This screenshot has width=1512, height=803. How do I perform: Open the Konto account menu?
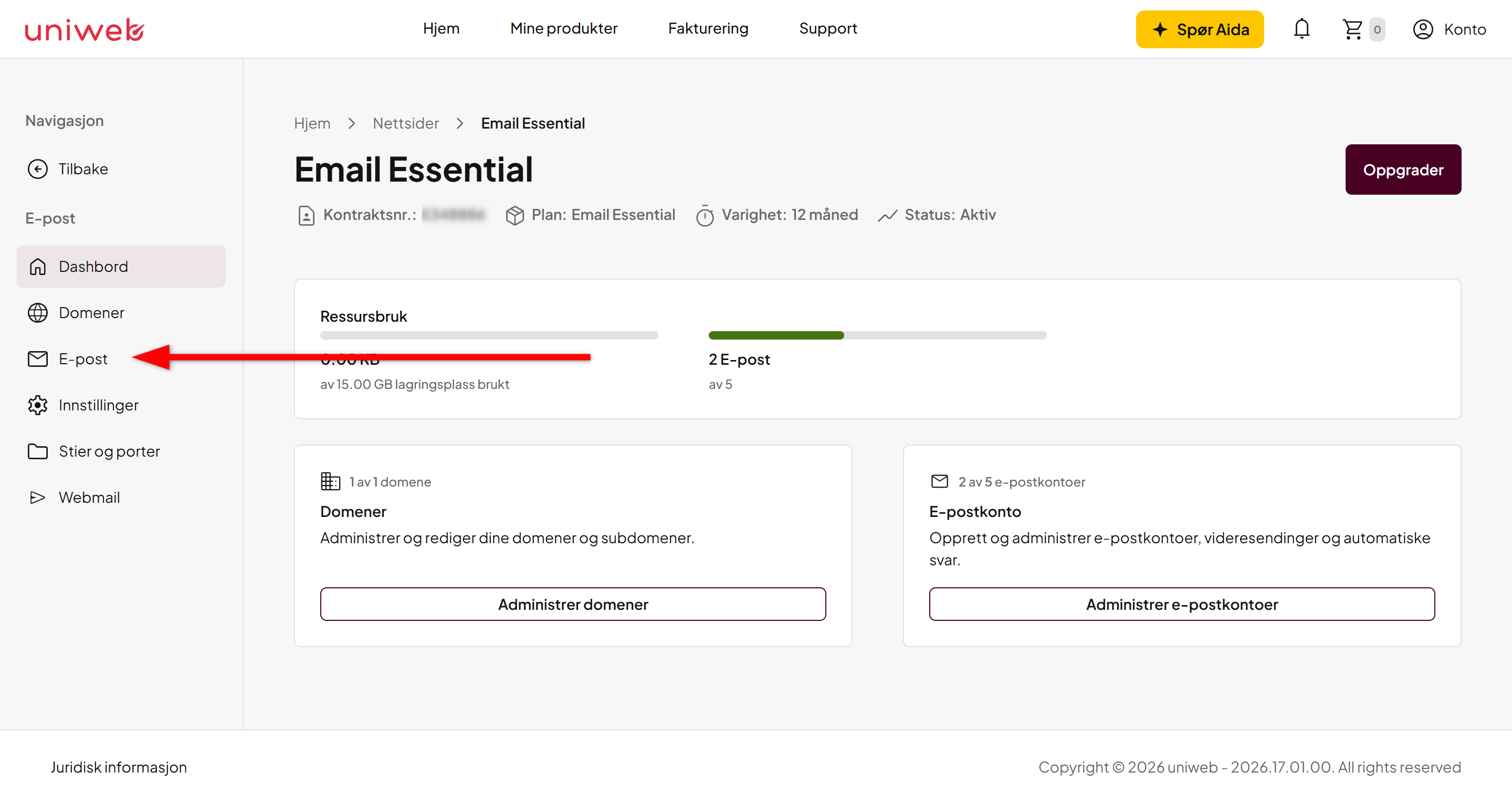[1448, 29]
